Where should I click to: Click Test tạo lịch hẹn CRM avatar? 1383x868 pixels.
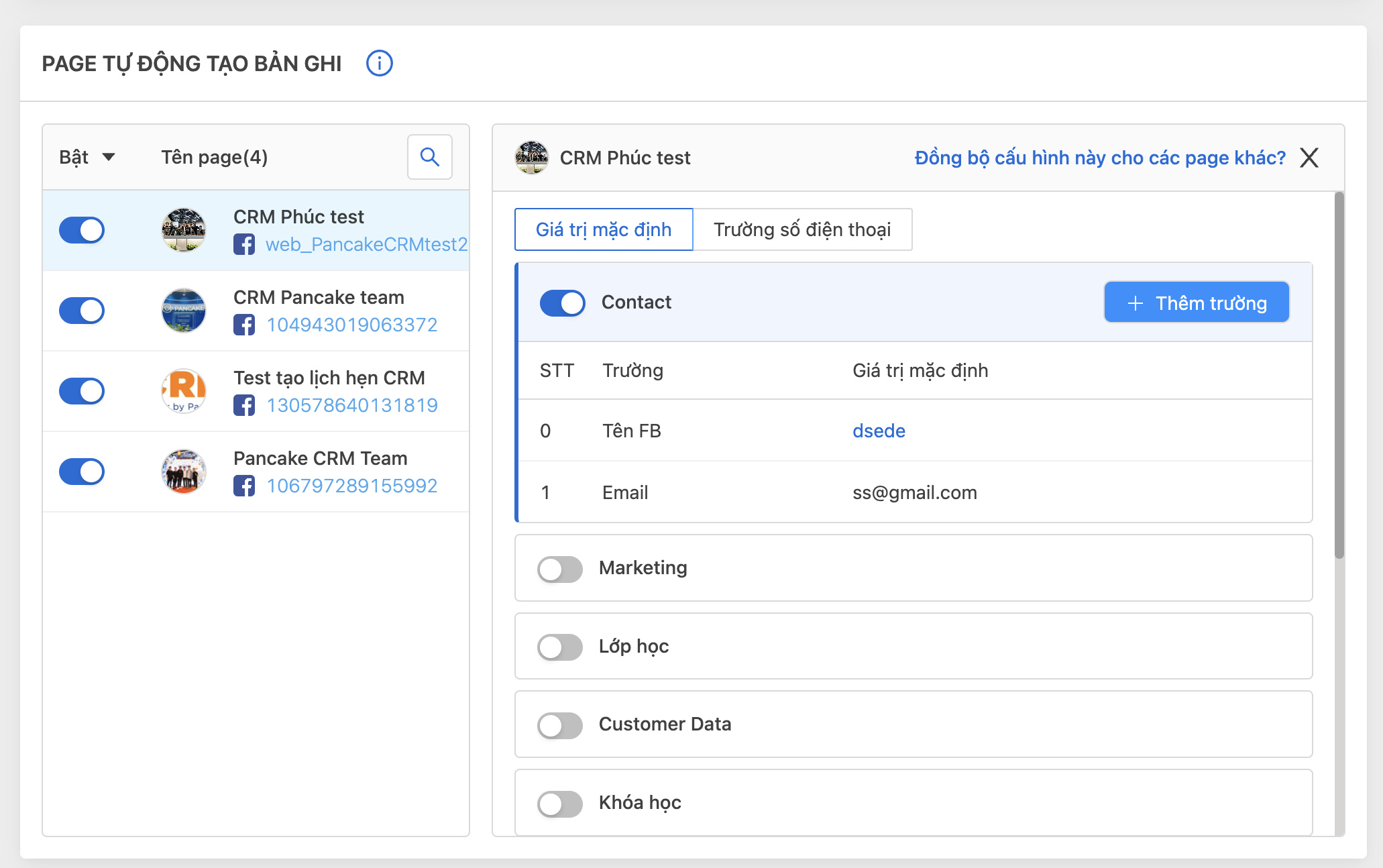pyautogui.click(x=184, y=391)
